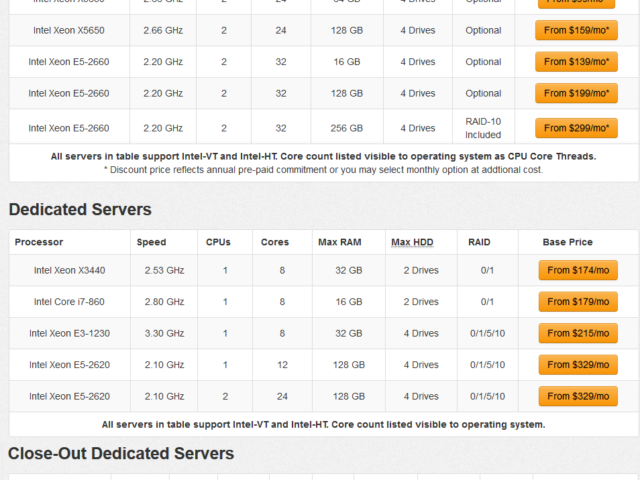Click the CPU Core Threads note
Image resolution: width=640 pixels, height=480 pixels.
pos(323,156)
